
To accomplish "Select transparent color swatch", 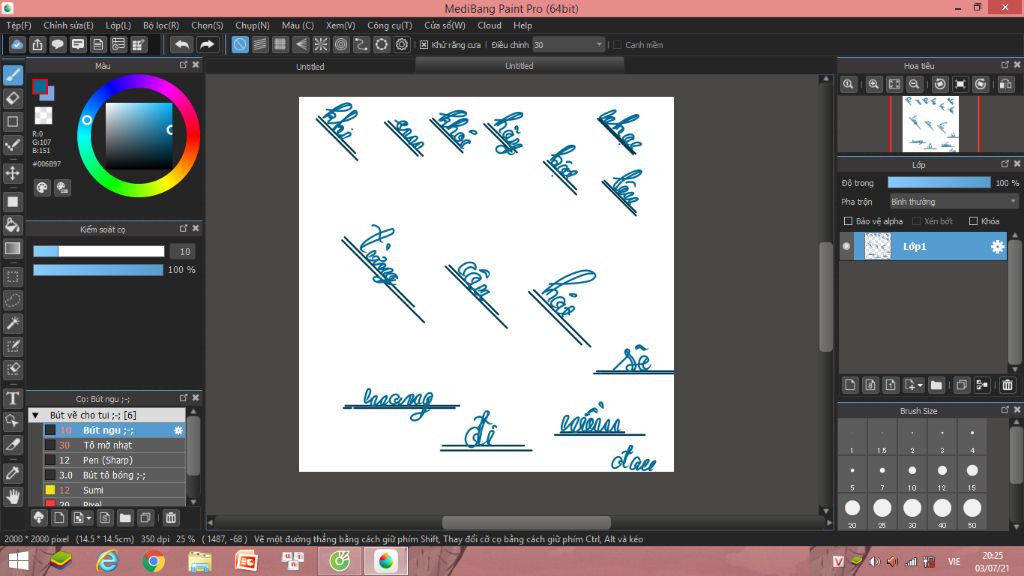I will click(43, 116).
